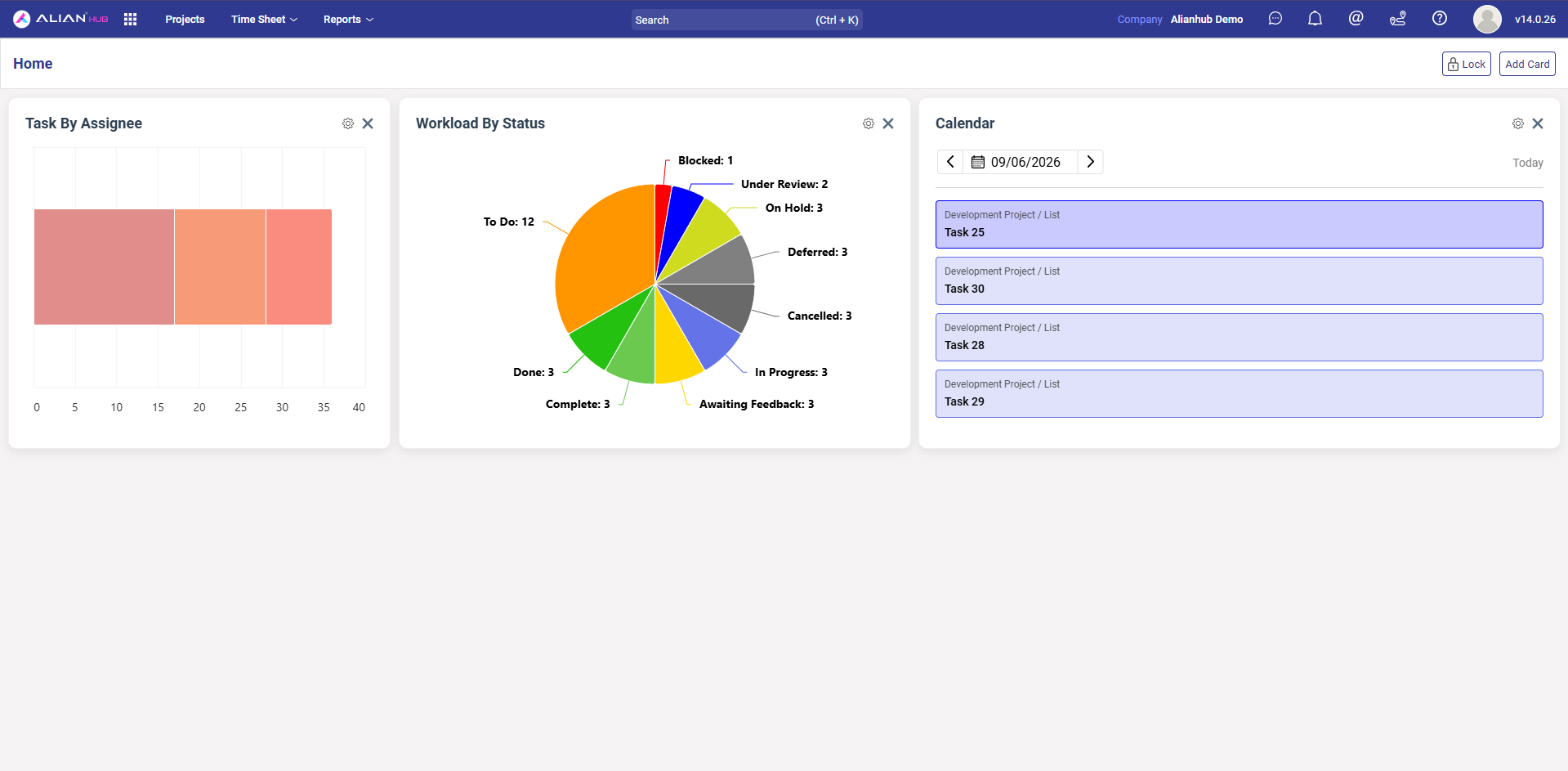
Task: Click the 'On Hold: 3' label
Action: [794, 208]
